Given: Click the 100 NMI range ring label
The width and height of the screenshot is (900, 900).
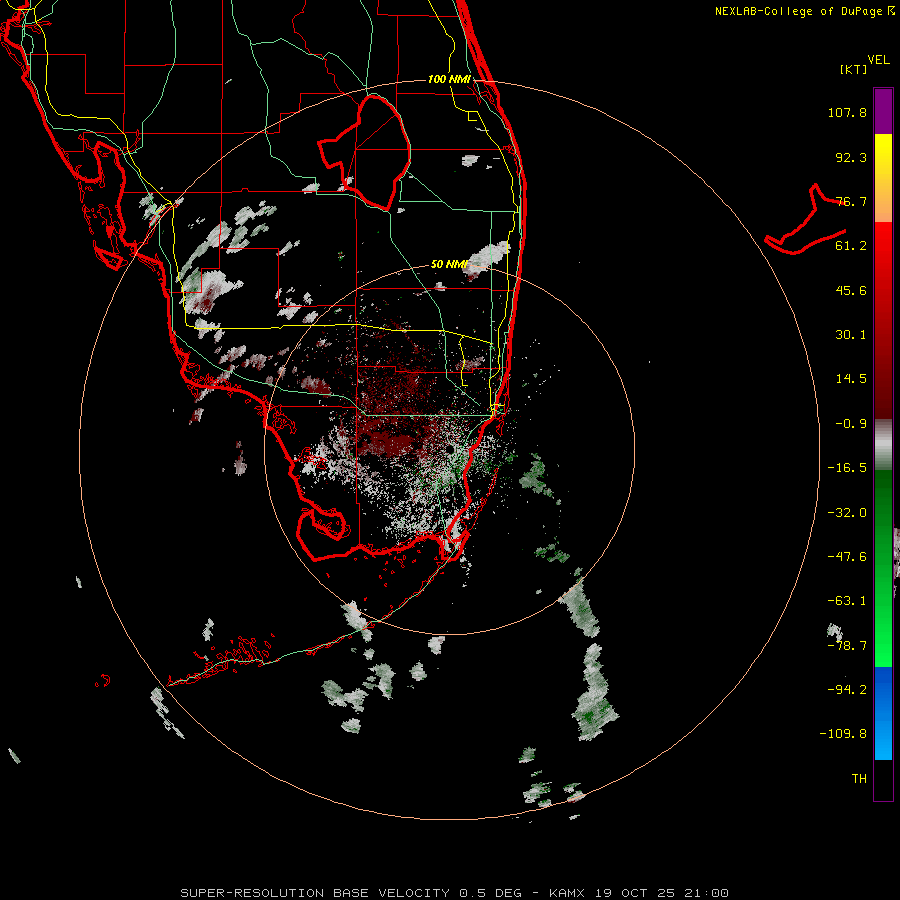Looking at the screenshot, I should pyautogui.click(x=449, y=79).
